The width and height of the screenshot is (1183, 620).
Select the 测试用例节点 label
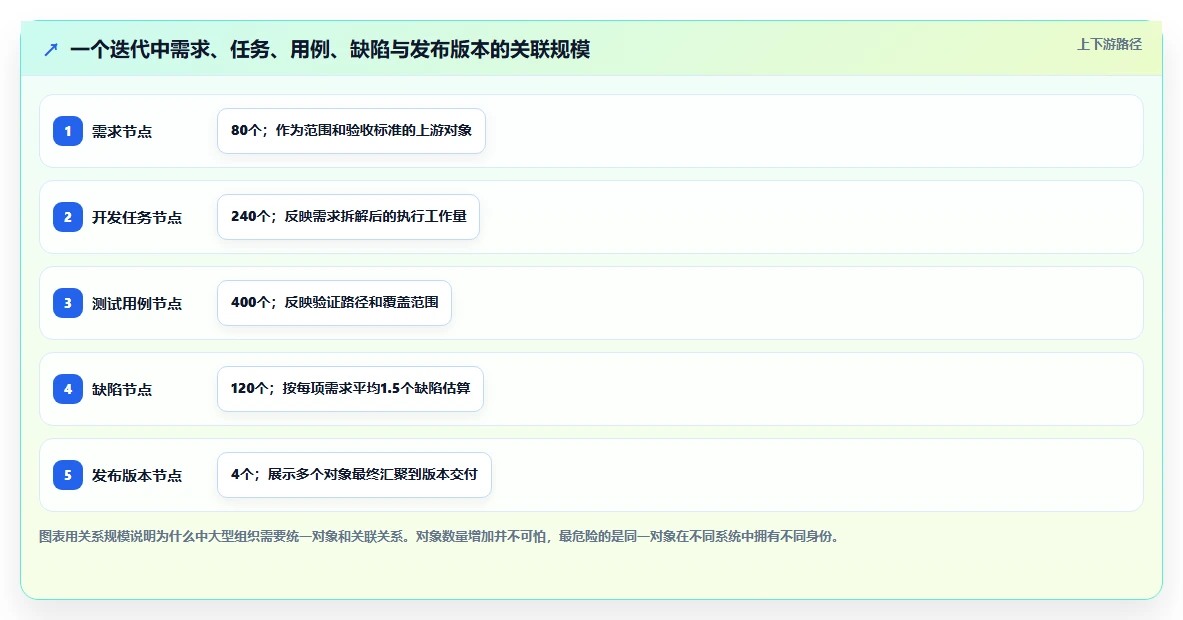pos(137,303)
